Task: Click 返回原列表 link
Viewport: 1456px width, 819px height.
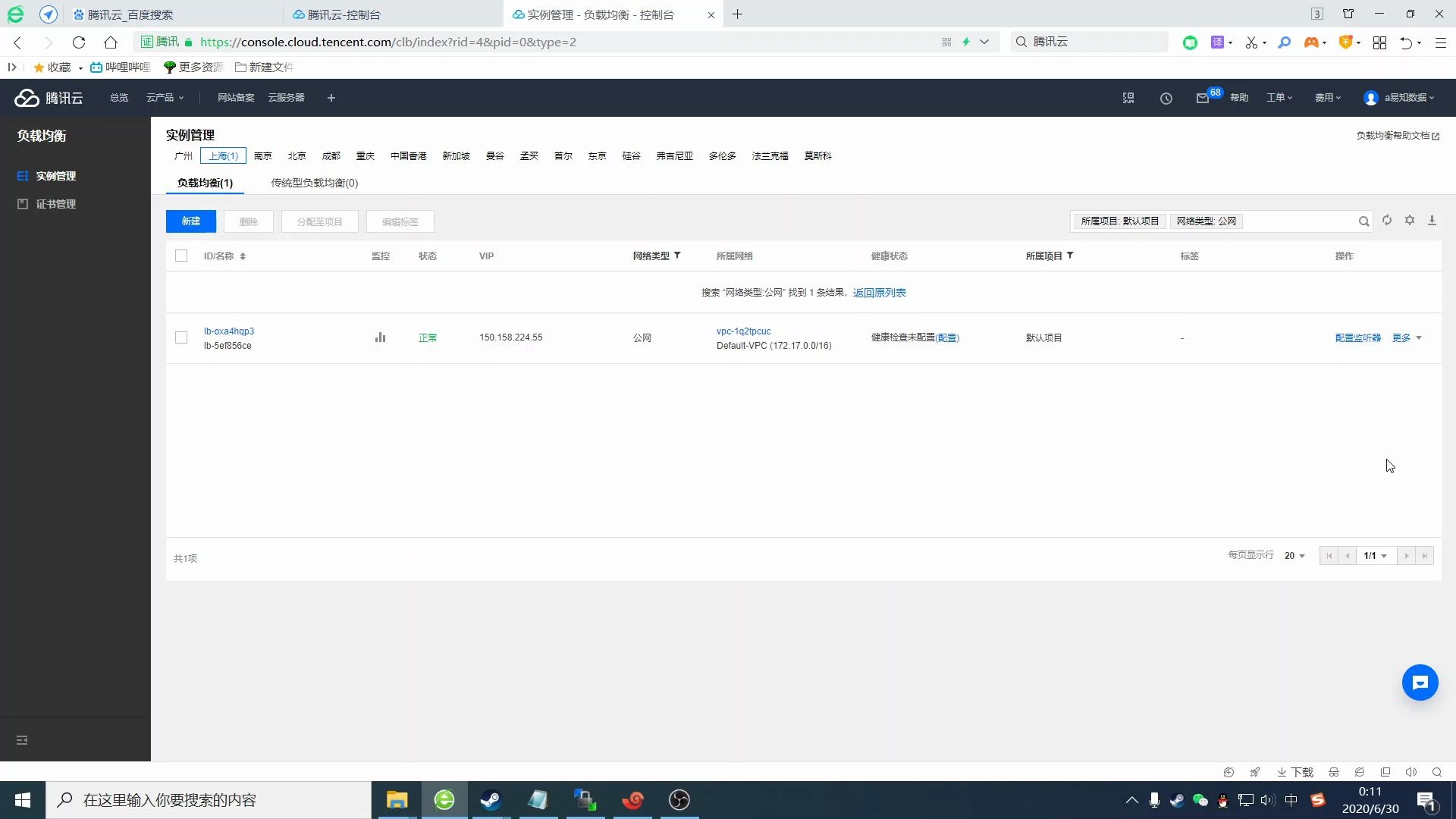Action: (879, 293)
